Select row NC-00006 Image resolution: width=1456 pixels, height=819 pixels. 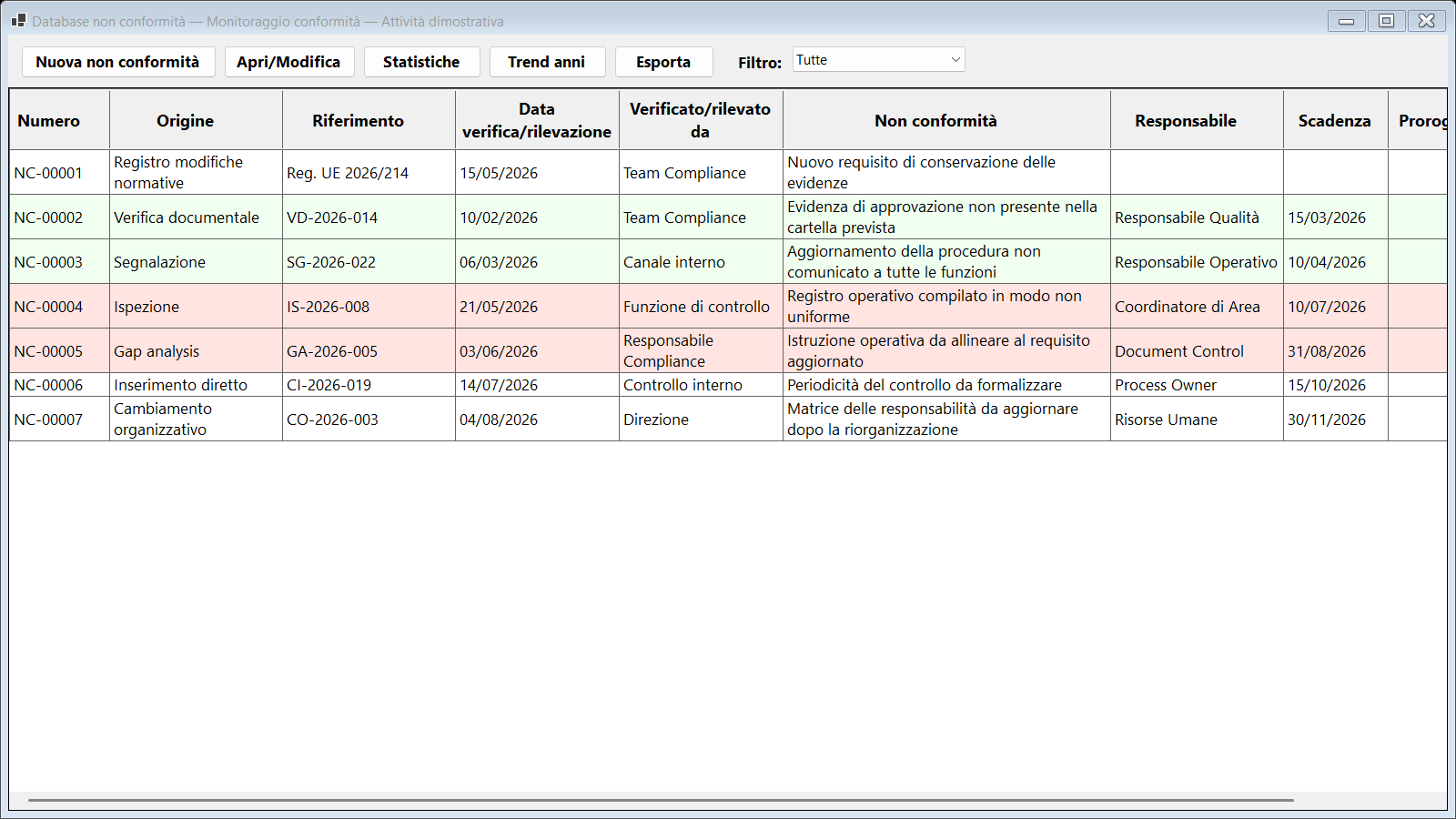(x=728, y=385)
